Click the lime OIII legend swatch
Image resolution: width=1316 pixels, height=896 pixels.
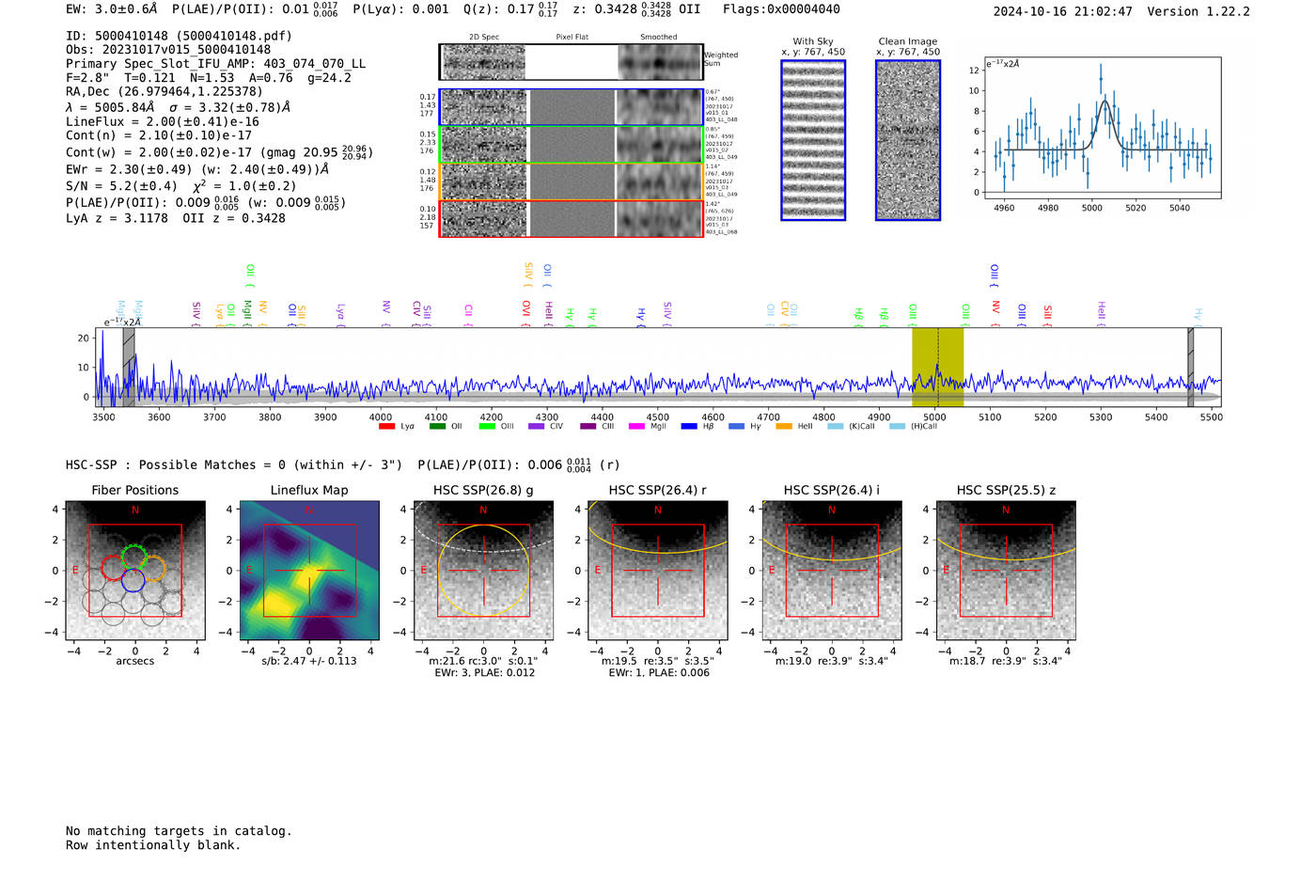pyautogui.click(x=487, y=427)
